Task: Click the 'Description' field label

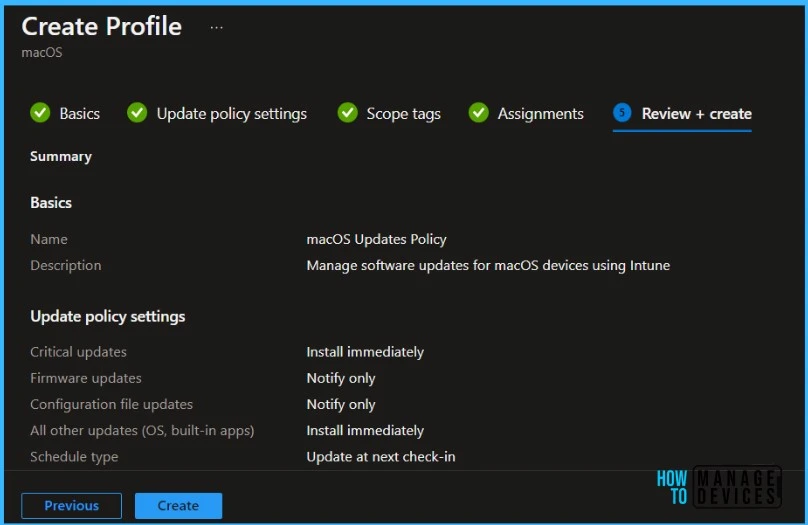Action: pyautogui.click(x=65, y=265)
